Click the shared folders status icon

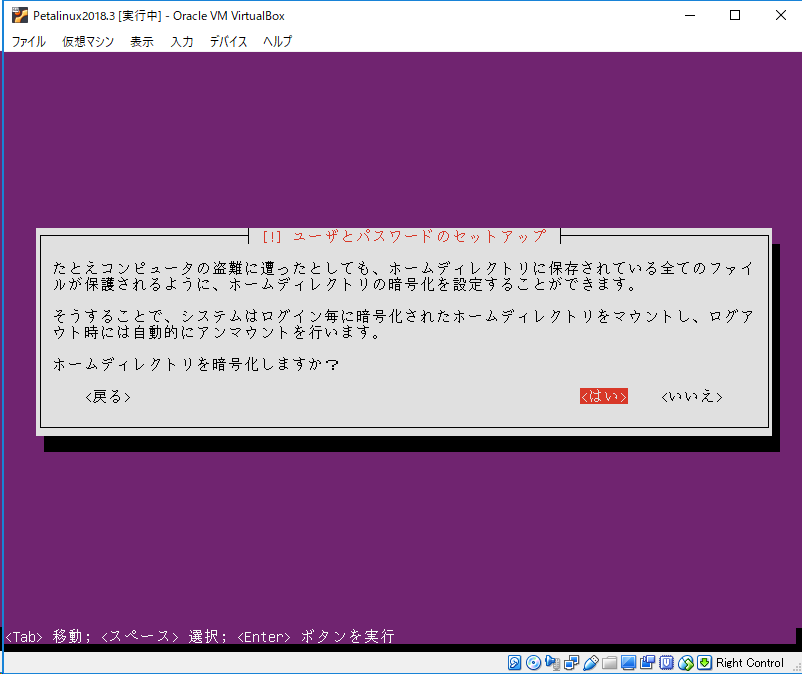(609, 662)
